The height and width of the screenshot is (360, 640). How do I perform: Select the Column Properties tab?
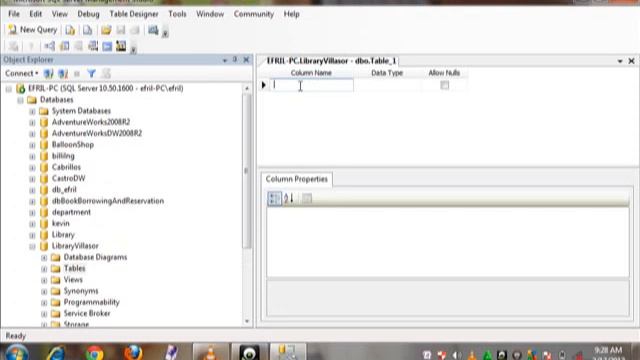coord(297,179)
